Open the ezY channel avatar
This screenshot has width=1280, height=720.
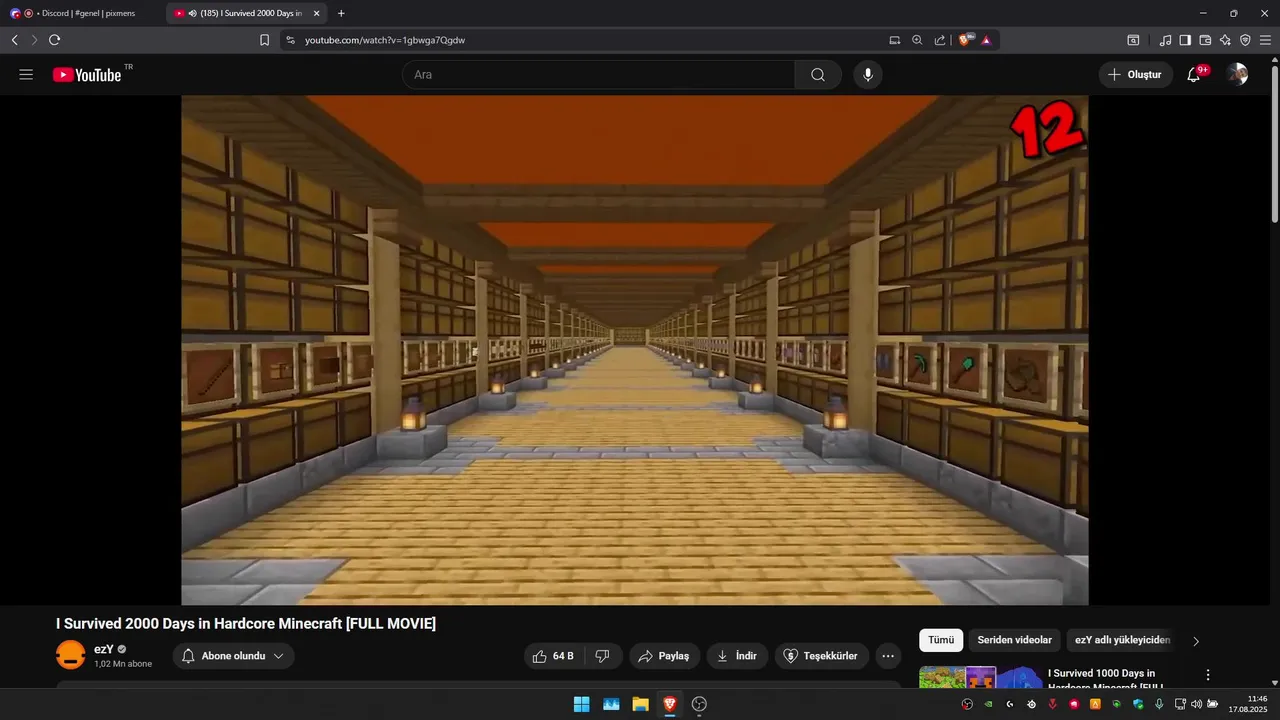[71, 656]
